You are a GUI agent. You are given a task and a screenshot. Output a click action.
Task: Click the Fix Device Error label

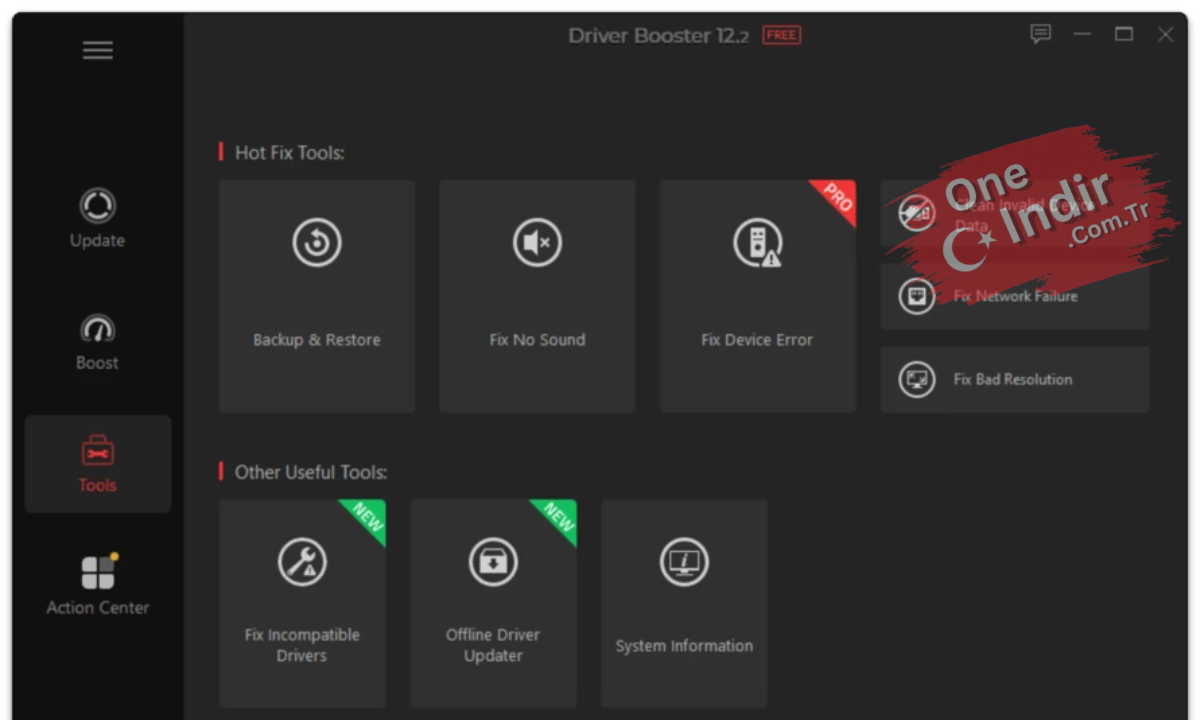(x=757, y=340)
